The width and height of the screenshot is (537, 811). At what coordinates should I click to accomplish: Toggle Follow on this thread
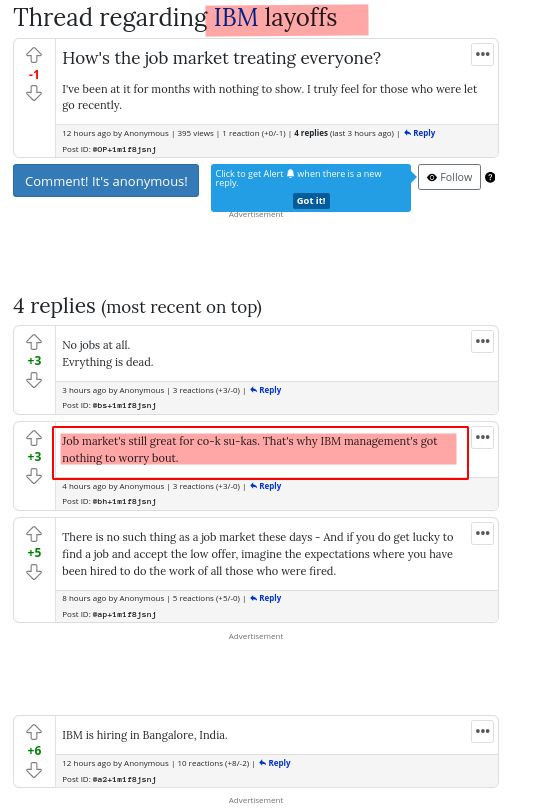tap(449, 177)
